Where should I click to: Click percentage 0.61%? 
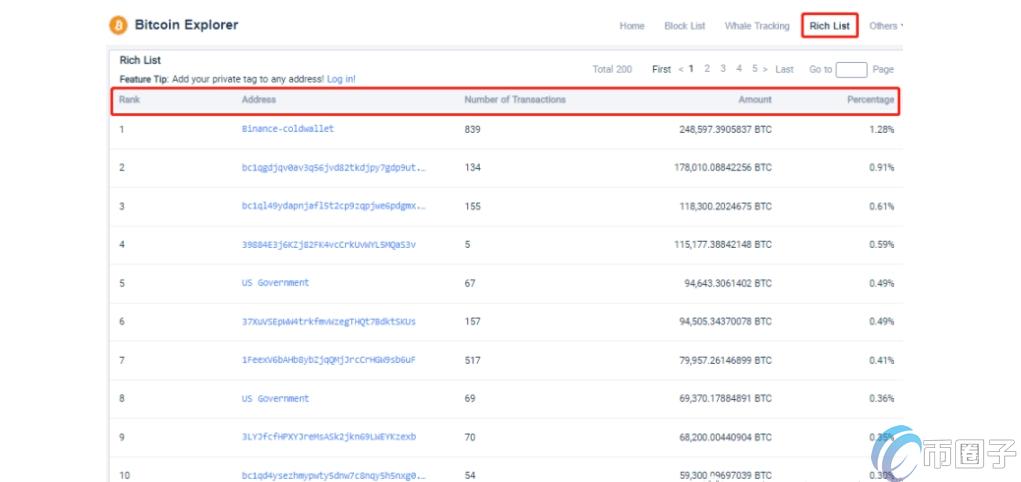point(882,206)
